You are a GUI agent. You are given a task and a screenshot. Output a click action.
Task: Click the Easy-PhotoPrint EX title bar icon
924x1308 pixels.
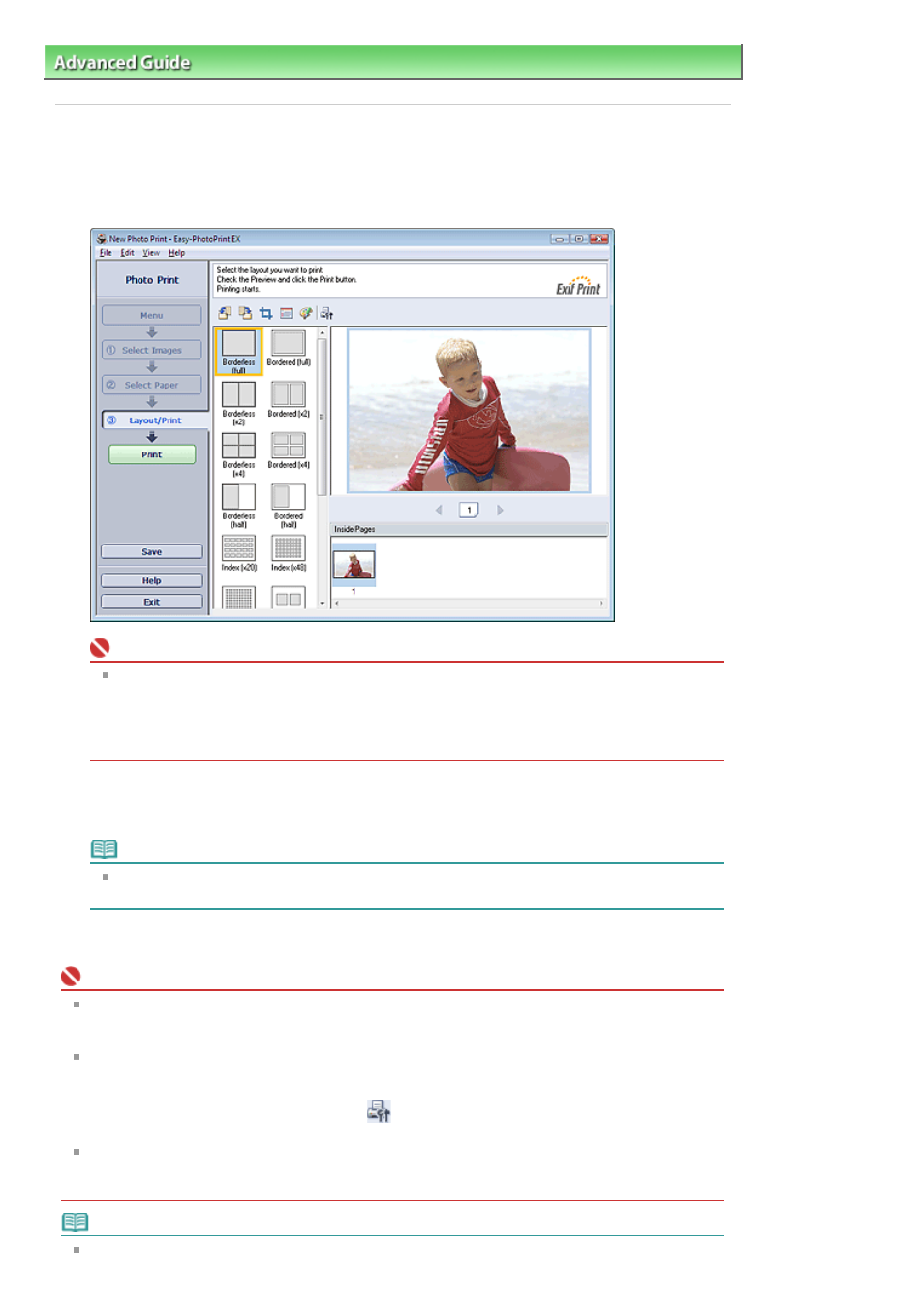pyautogui.click(x=101, y=238)
